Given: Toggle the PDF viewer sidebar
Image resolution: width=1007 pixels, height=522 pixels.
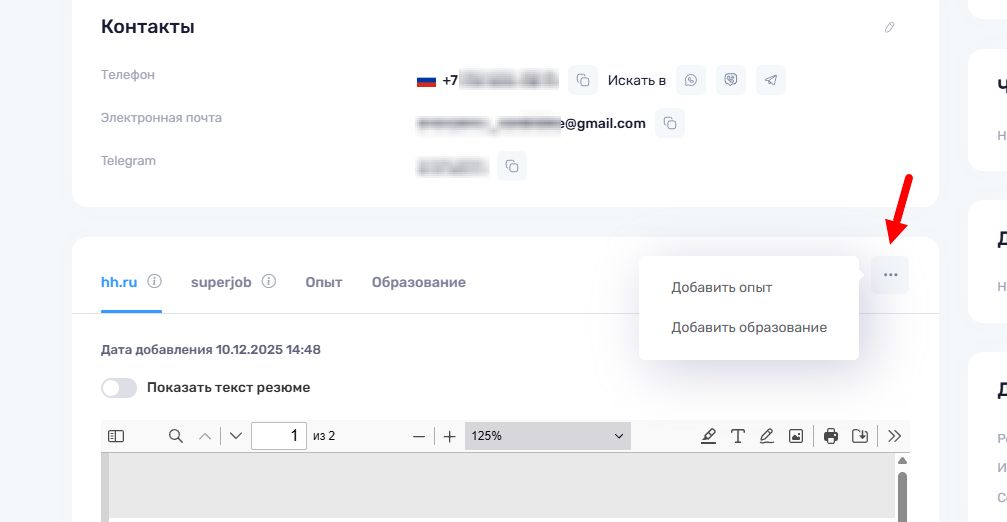Looking at the screenshot, I should 116,436.
